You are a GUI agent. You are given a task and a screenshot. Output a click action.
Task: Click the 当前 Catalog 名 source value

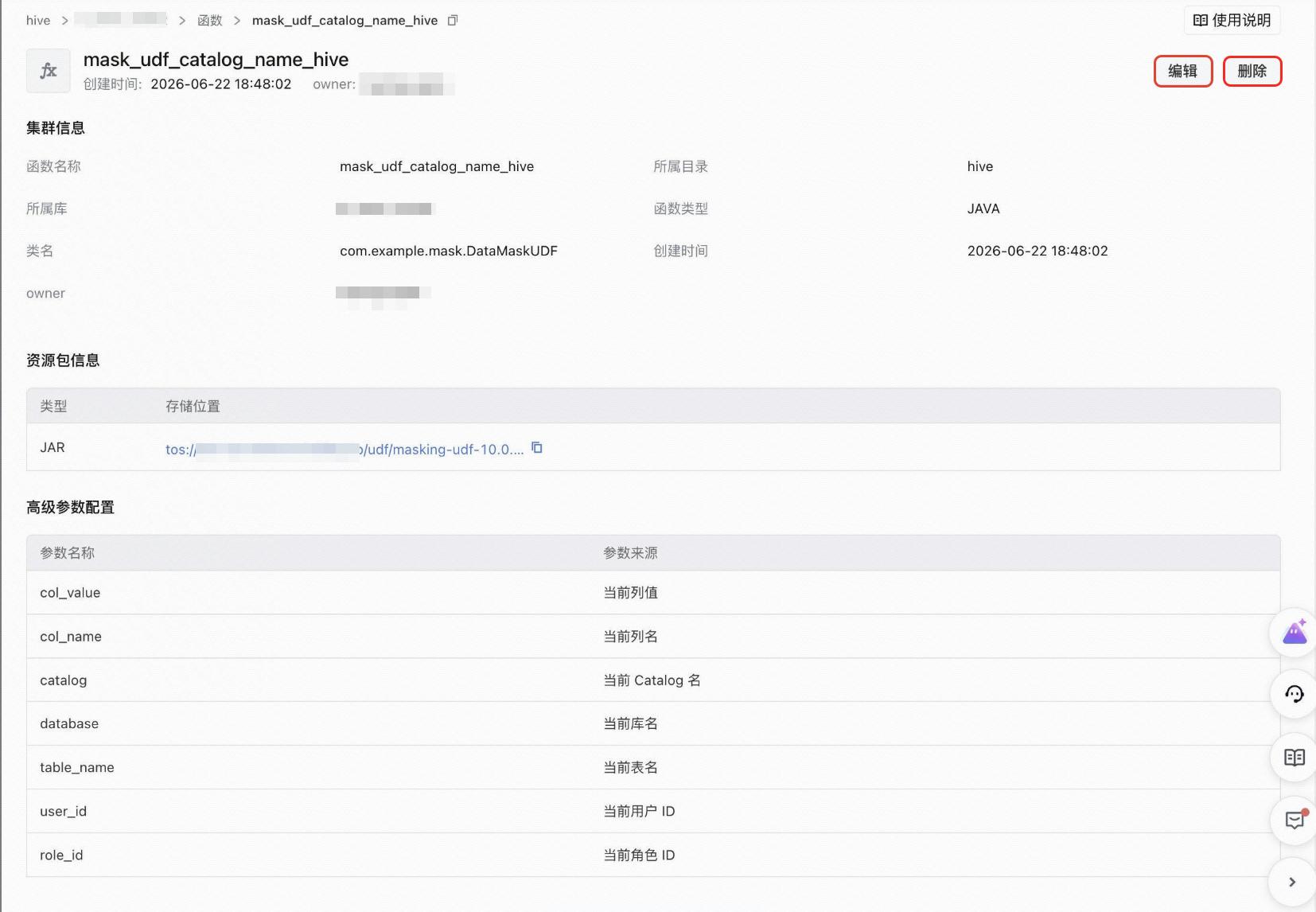pos(652,680)
